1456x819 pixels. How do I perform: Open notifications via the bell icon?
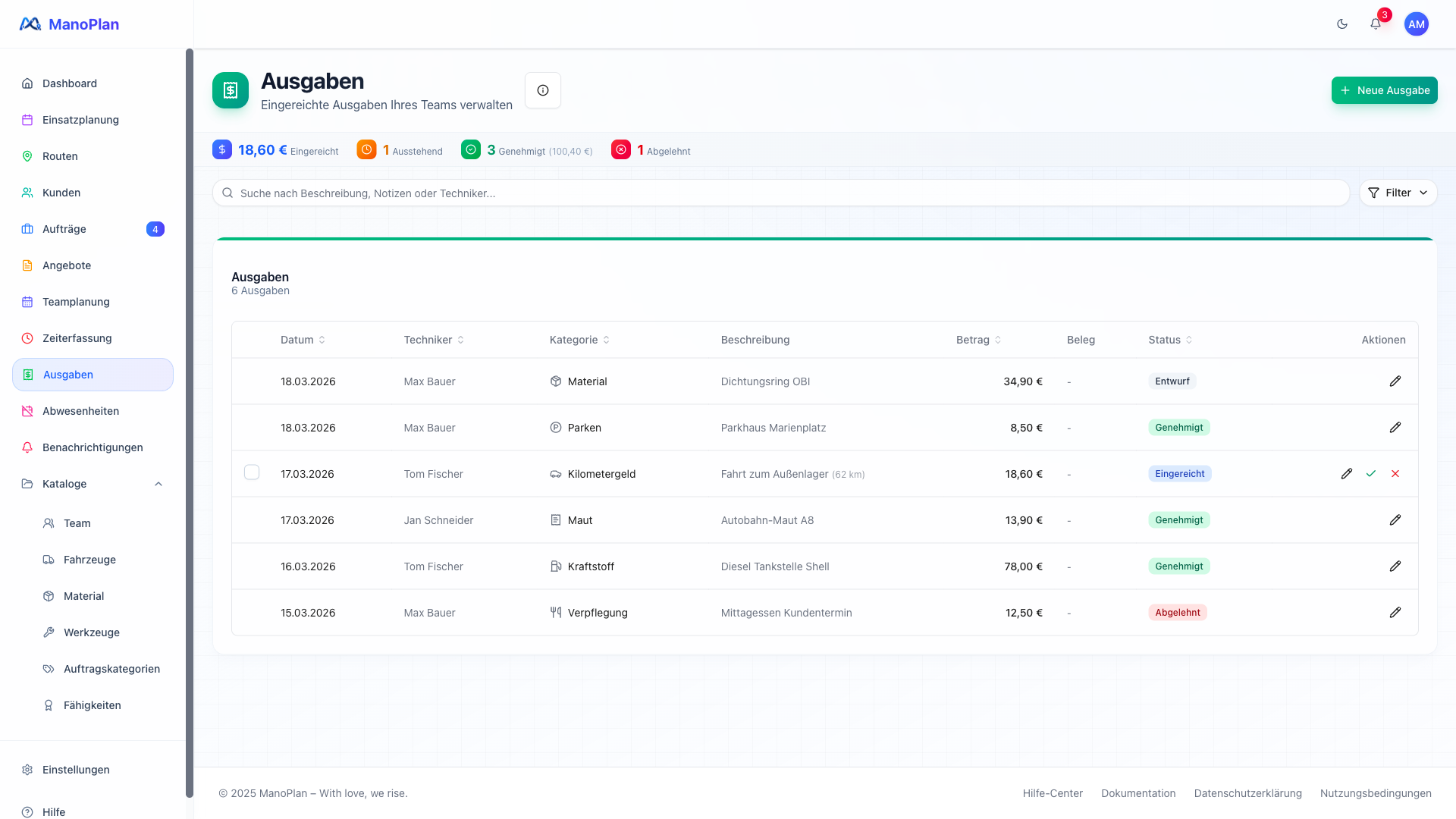(1376, 24)
